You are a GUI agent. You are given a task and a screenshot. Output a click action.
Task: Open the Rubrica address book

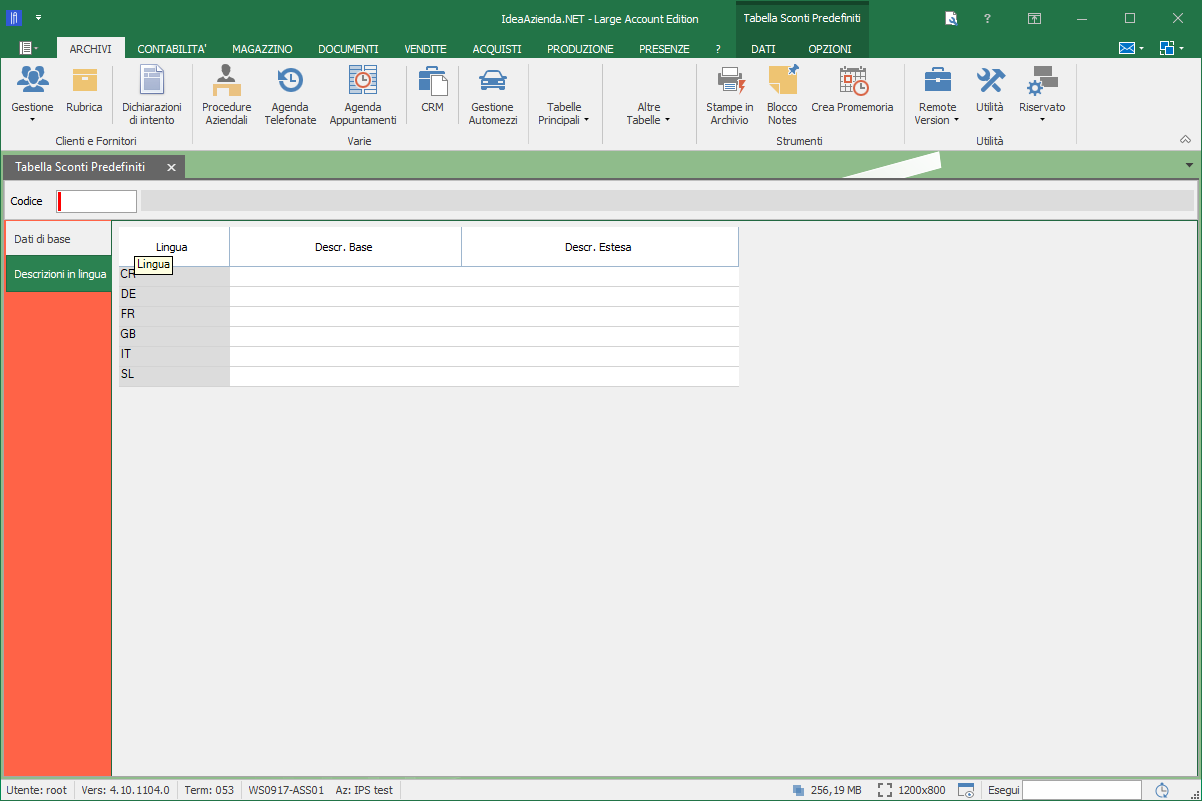(84, 90)
